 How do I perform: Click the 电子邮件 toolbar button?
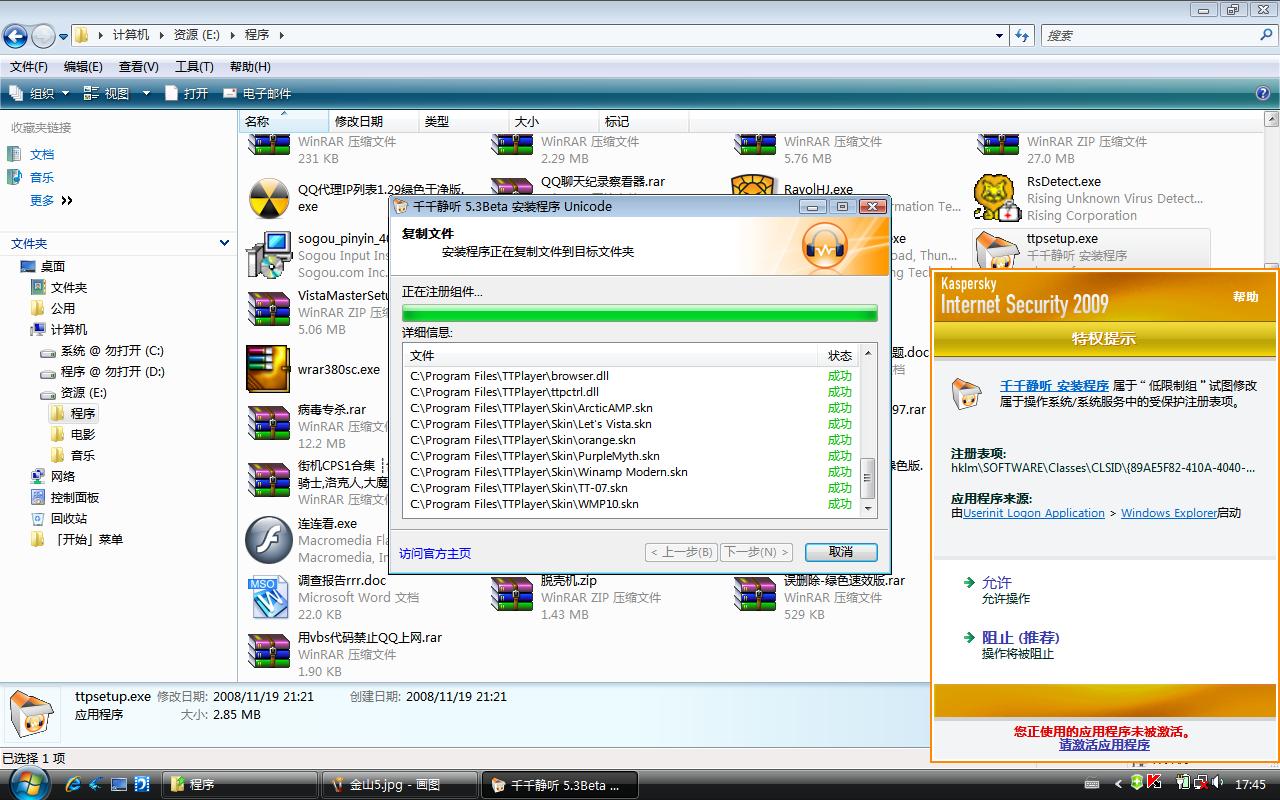[257, 93]
